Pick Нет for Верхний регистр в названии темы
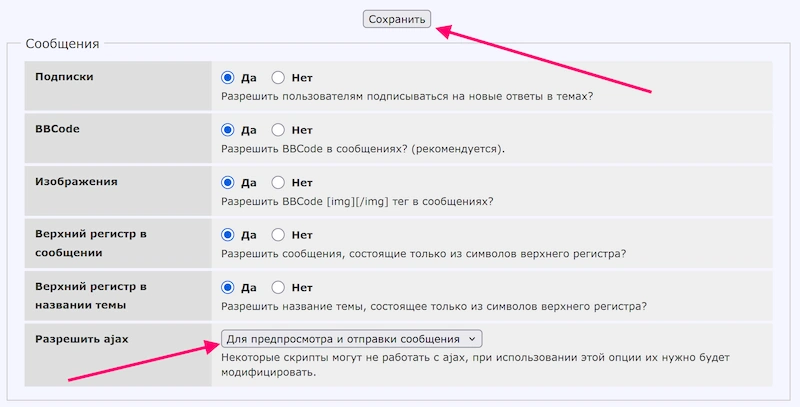Viewport: 800px width, 407px height. (x=278, y=288)
